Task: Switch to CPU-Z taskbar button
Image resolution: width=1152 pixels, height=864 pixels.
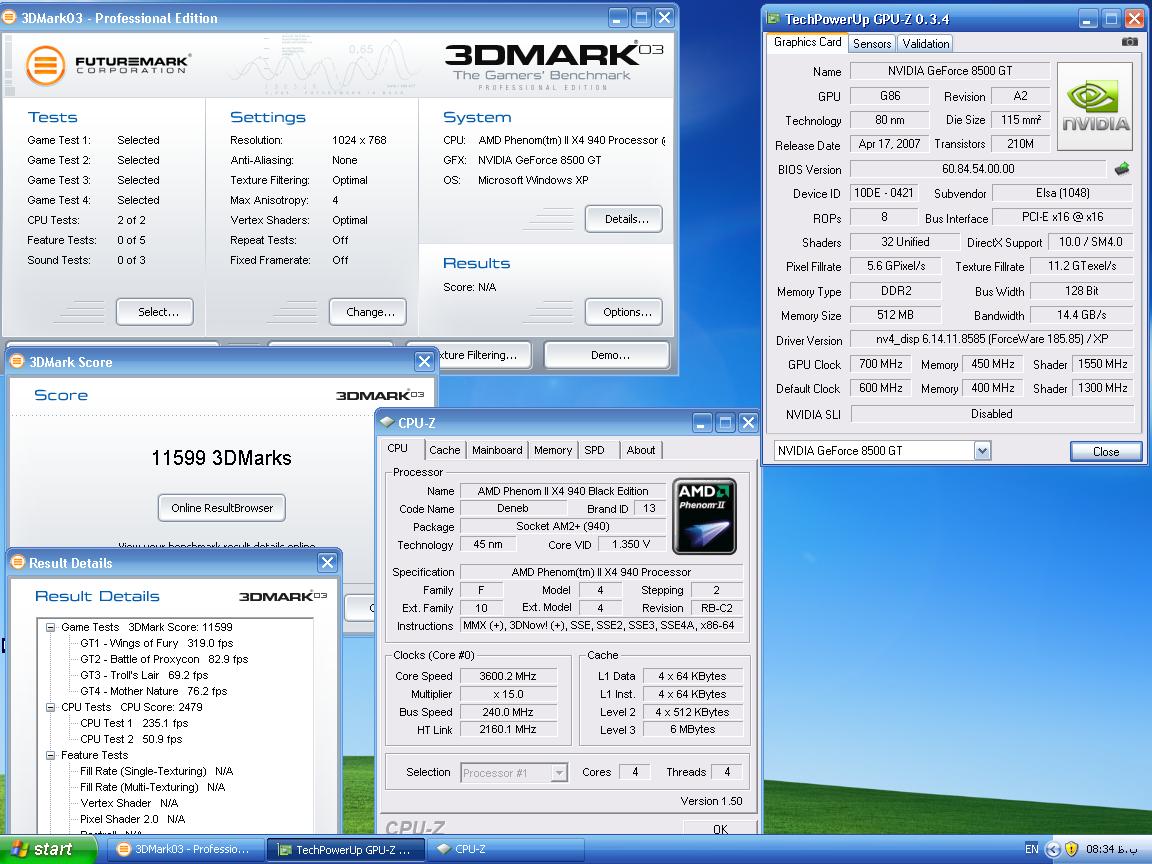Action: coord(505,849)
